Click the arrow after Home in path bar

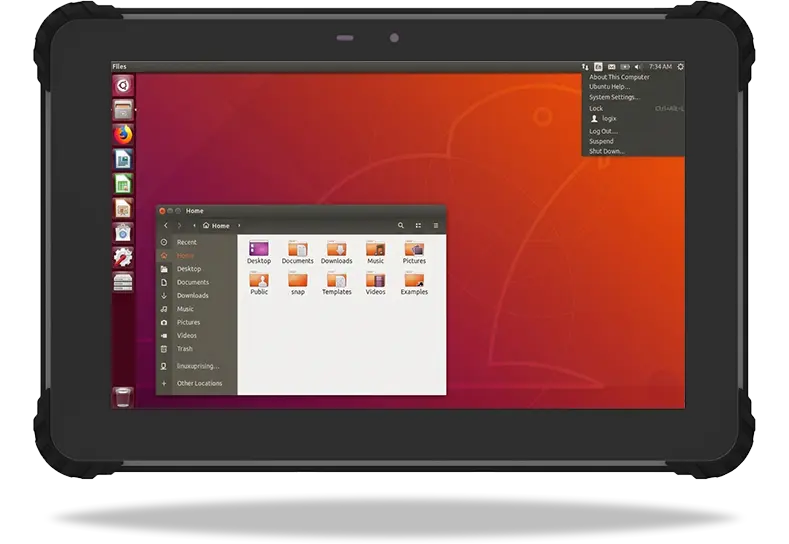point(239,226)
